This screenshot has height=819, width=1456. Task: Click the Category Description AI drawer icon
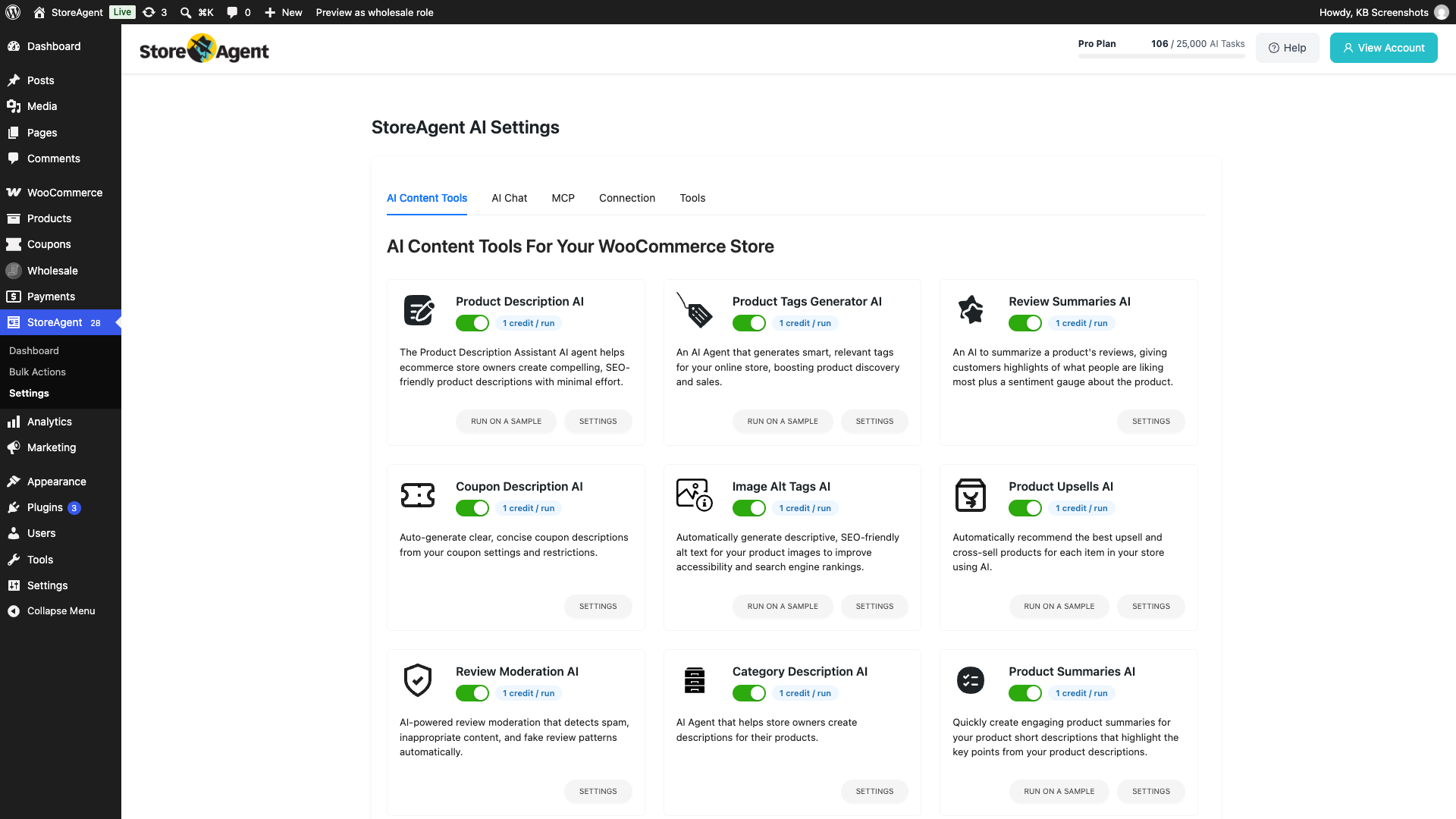pyautogui.click(x=695, y=680)
